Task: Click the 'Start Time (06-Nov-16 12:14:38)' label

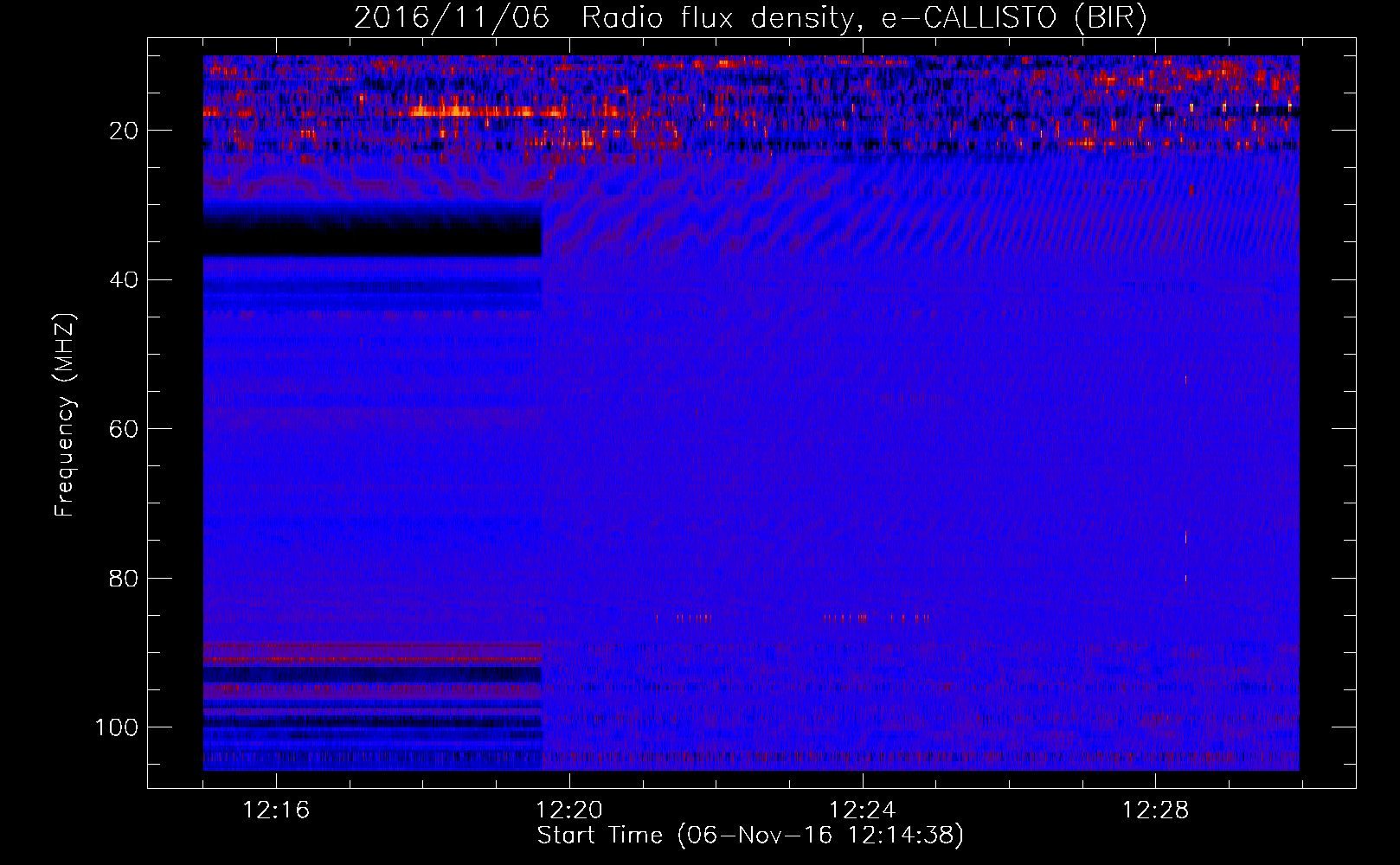Action: pos(750,836)
